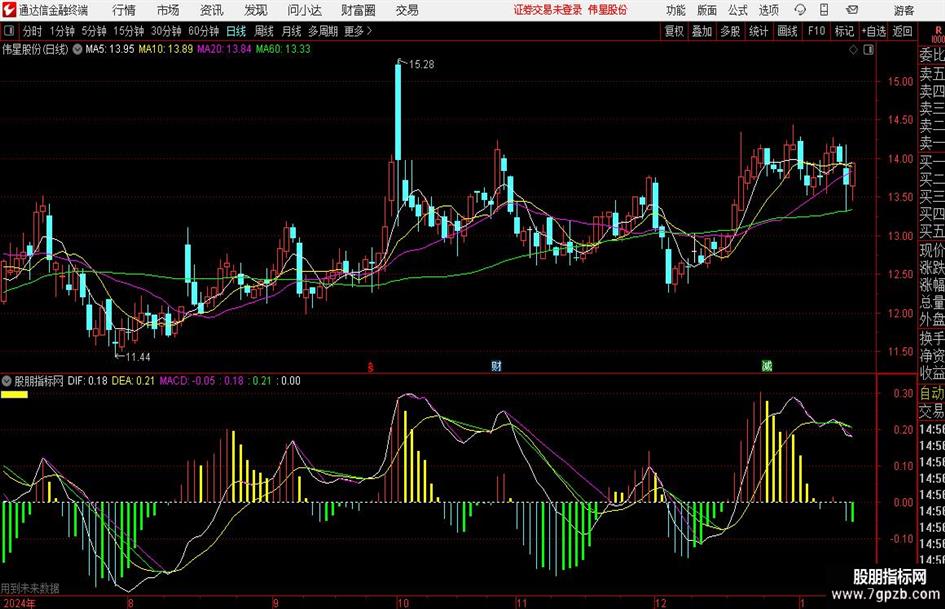Open the 问小达 menu
Viewport: 945px width, 609px height.
304,10
